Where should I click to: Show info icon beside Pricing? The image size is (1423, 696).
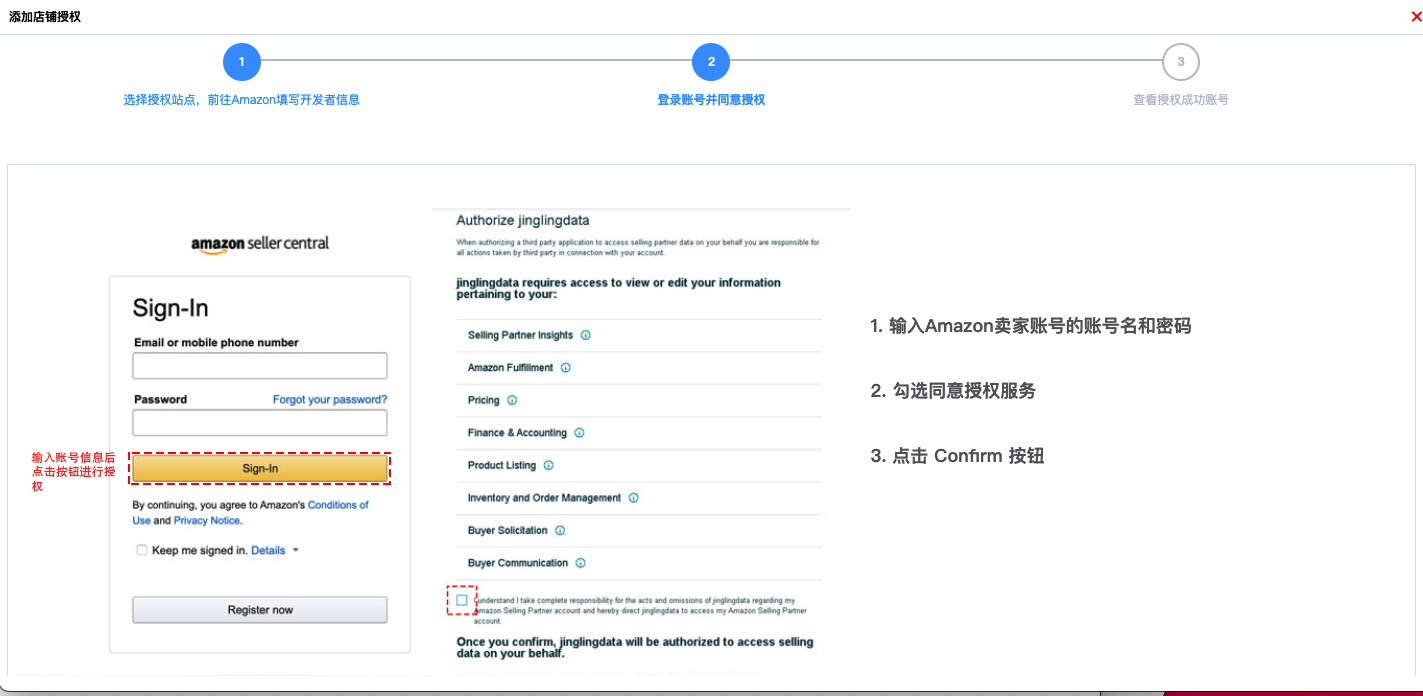(512, 400)
